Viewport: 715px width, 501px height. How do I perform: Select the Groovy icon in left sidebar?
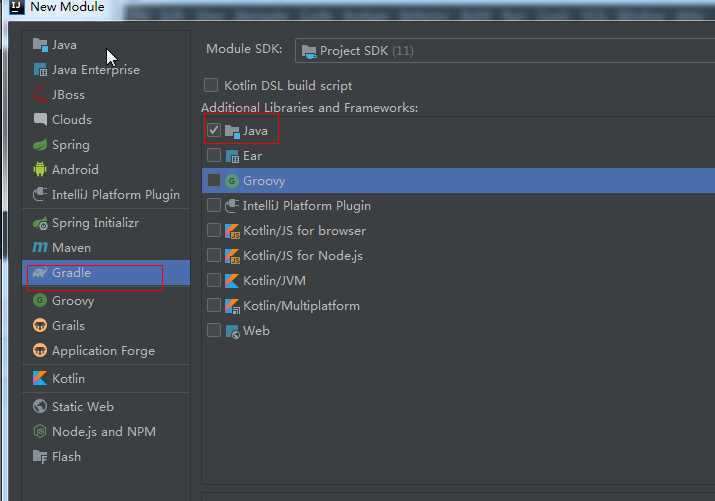click(40, 300)
